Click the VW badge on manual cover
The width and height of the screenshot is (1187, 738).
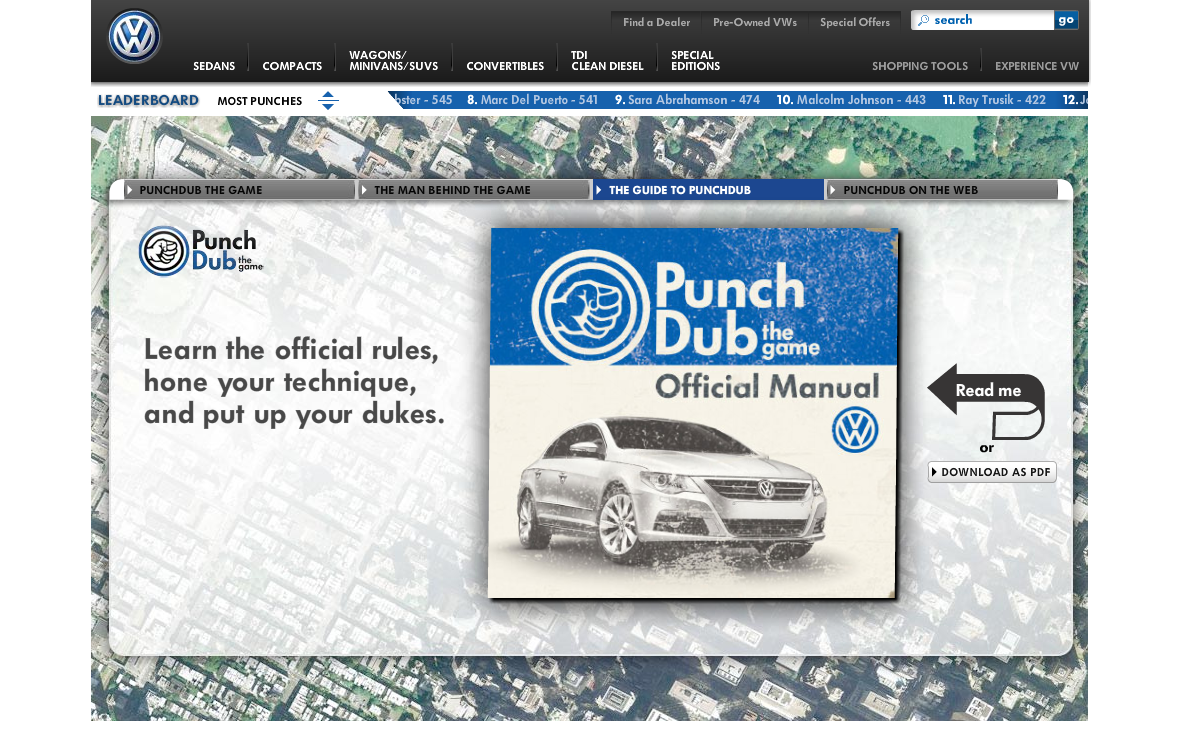(855, 430)
